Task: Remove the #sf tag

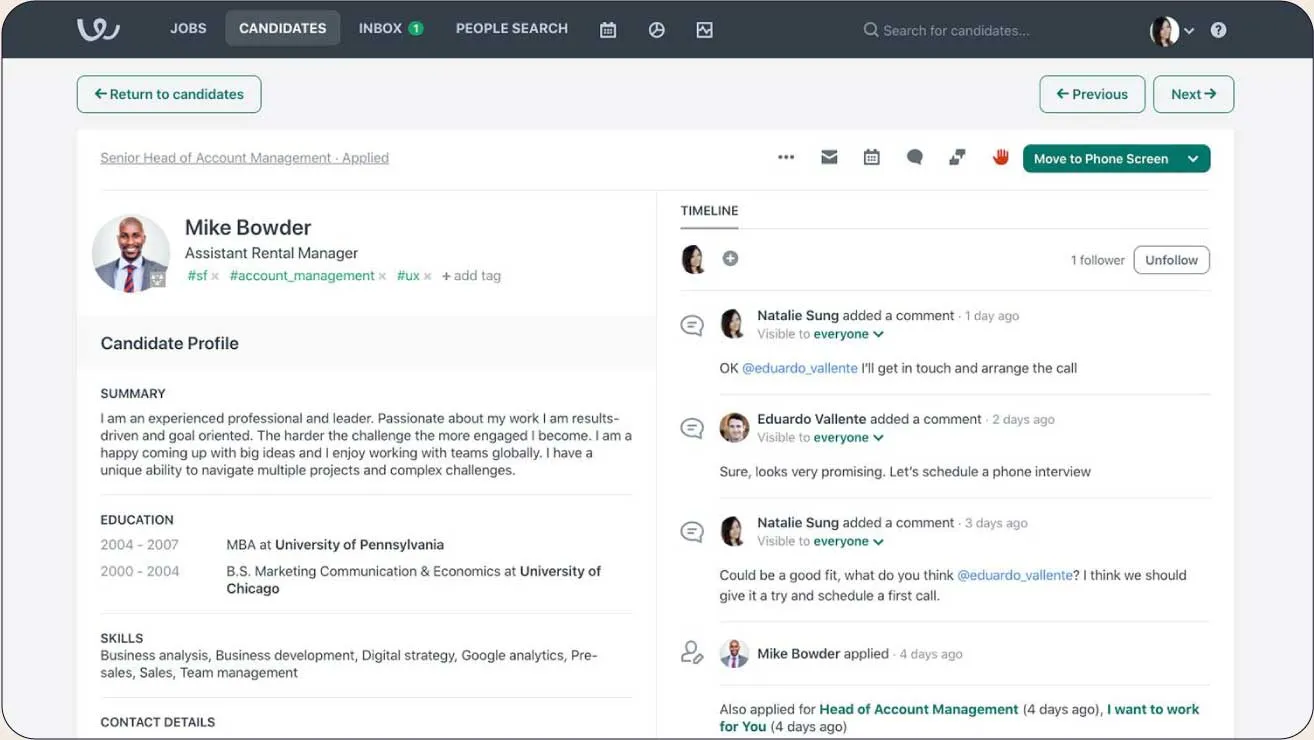Action: pos(215,277)
